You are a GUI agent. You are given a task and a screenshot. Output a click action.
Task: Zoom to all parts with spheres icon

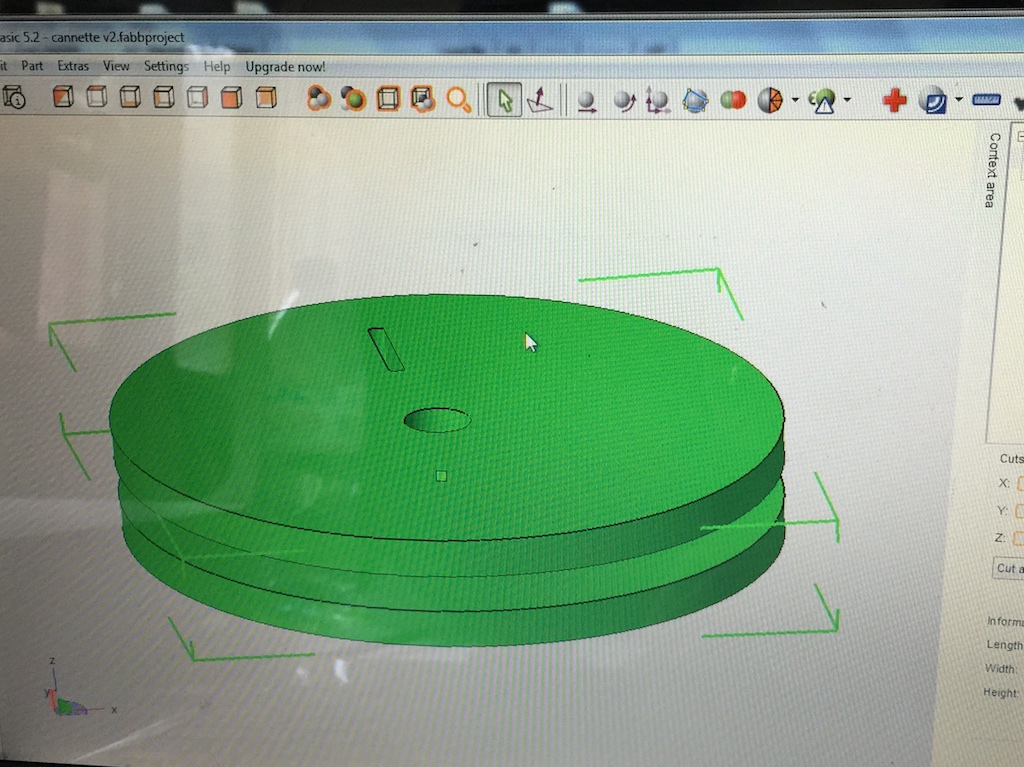(319, 99)
